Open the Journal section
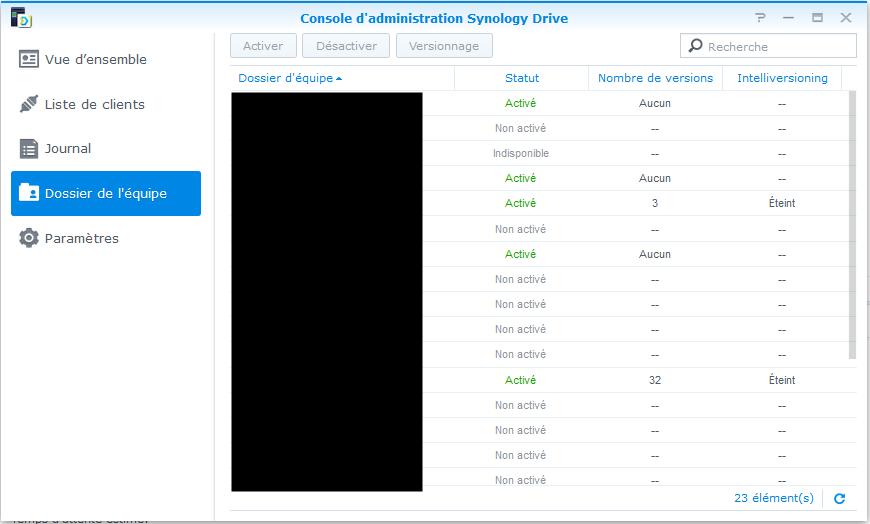Viewport: 870px width, 524px height. (x=106, y=149)
